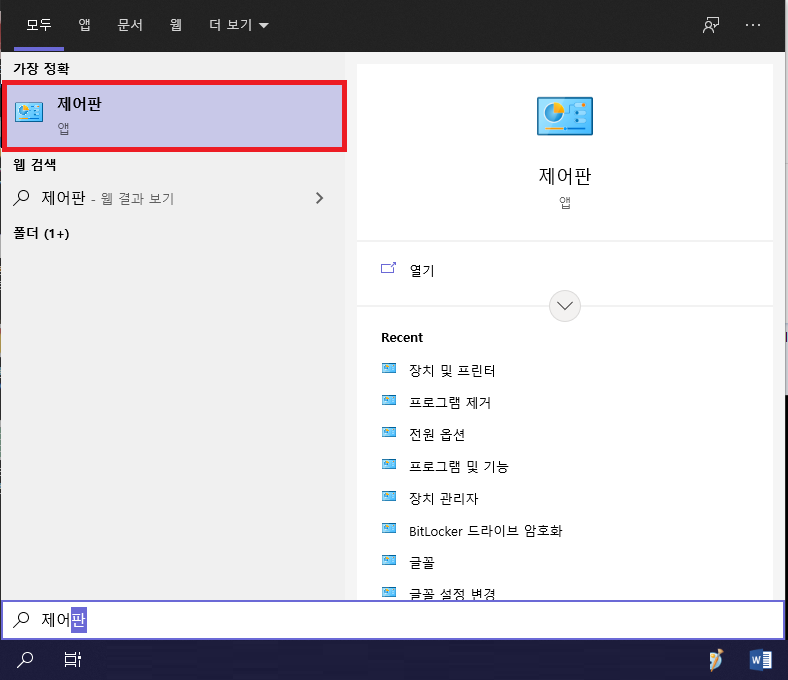Open 전원 옵션 from Recent
The width and height of the screenshot is (788, 680).
(x=437, y=434)
